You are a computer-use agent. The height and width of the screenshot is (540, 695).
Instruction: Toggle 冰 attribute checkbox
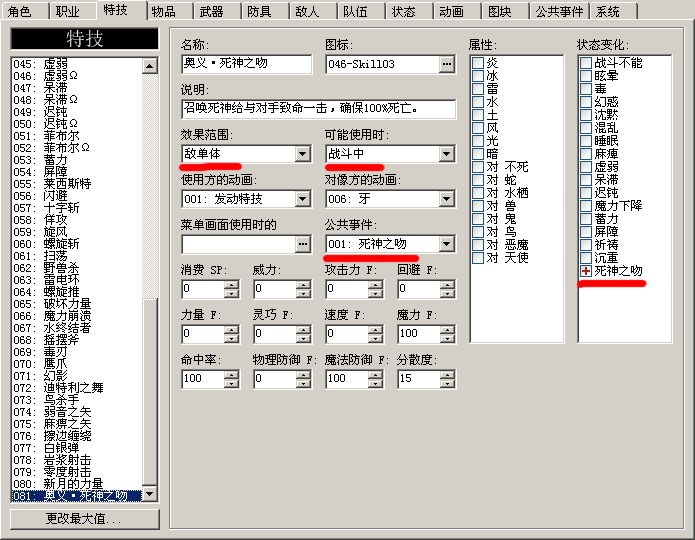point(478,76)
